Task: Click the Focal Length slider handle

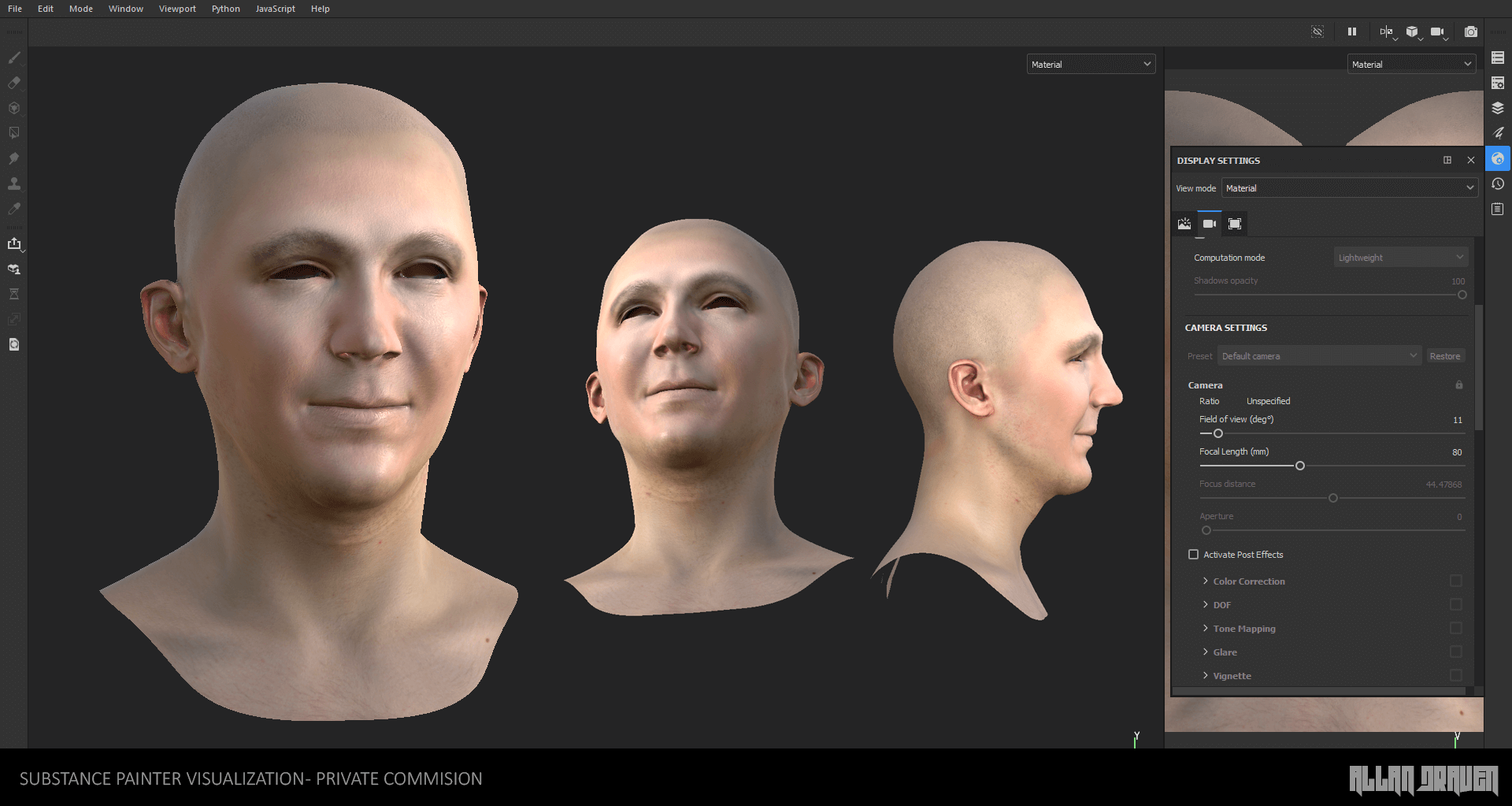Action: (x=1300, y=466)
